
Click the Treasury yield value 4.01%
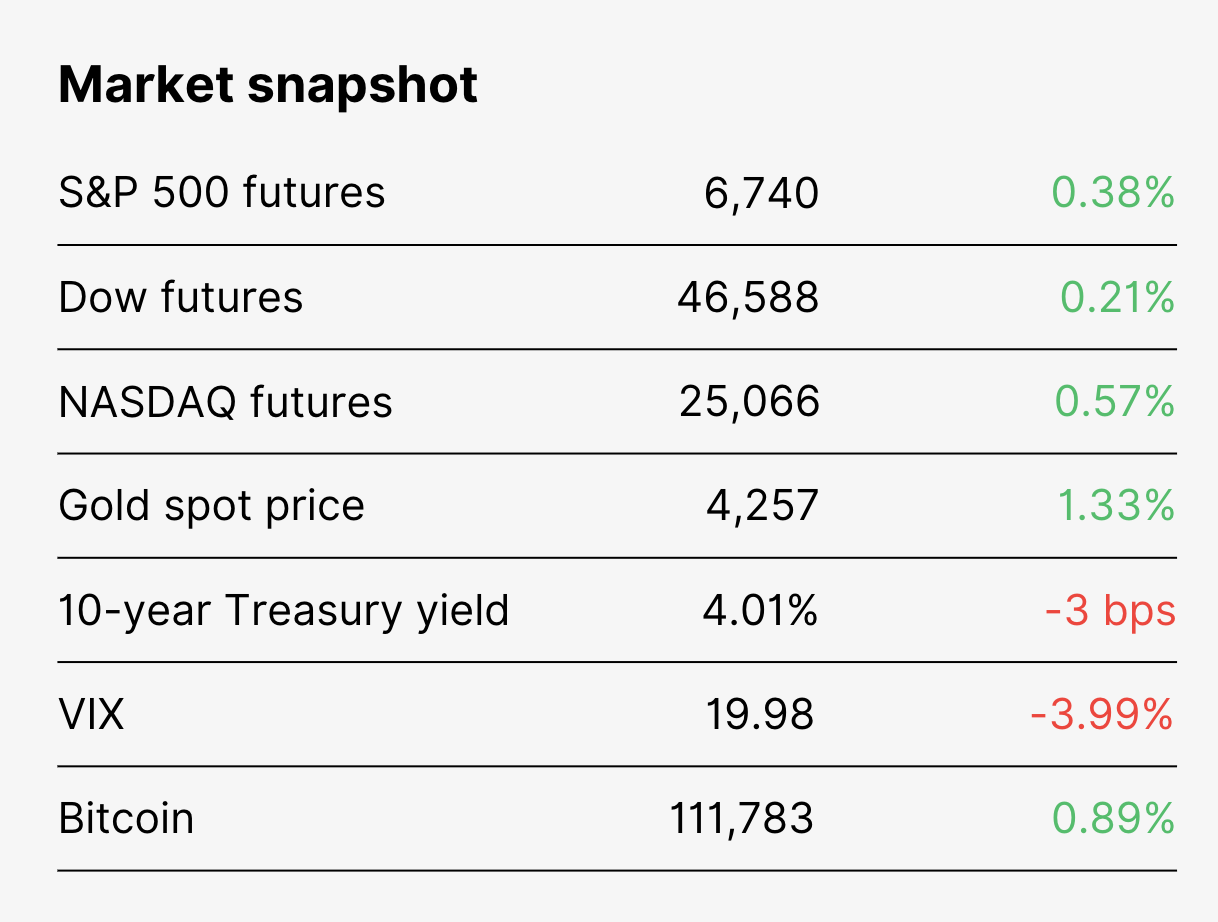(760, 609)
